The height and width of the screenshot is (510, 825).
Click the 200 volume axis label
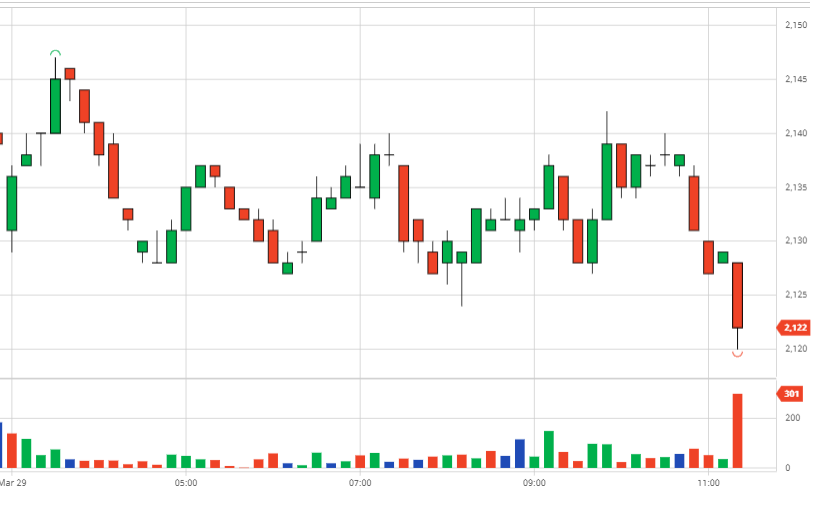click(792, 418)
